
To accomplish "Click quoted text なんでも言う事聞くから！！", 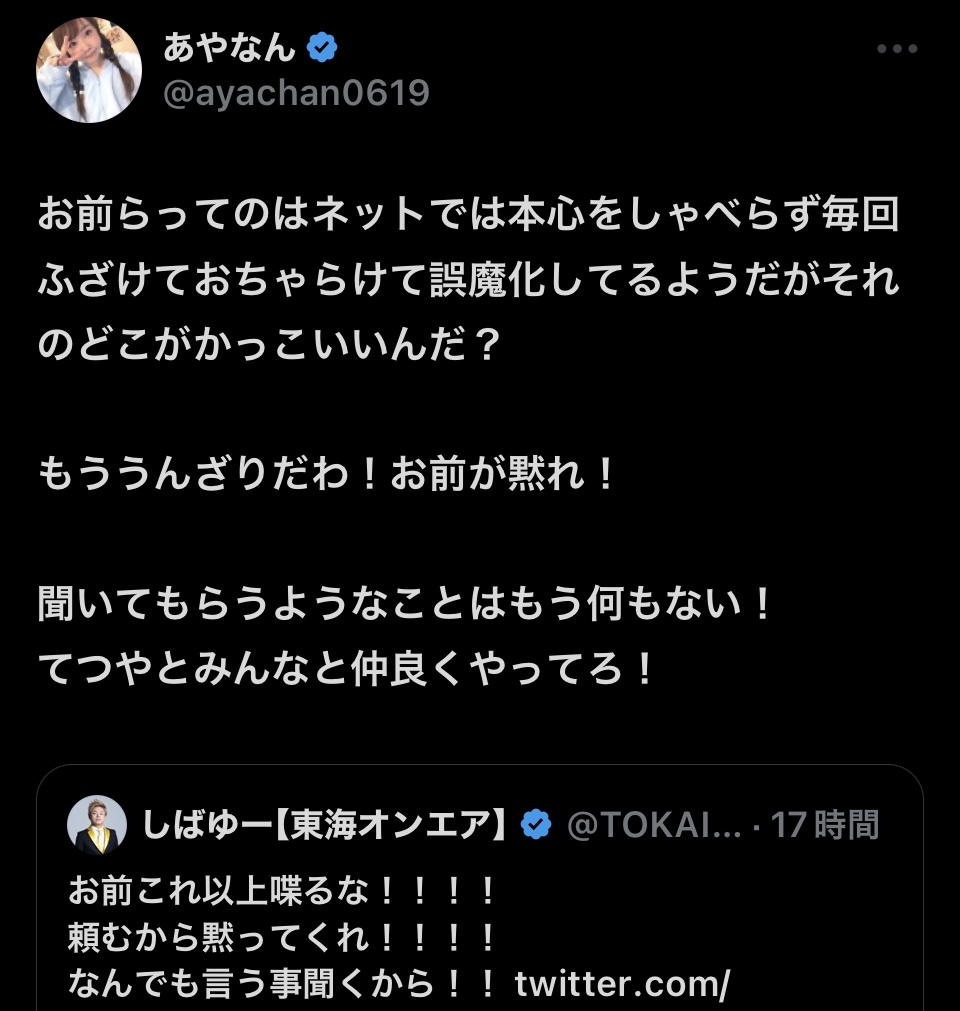I will [282, 985].
